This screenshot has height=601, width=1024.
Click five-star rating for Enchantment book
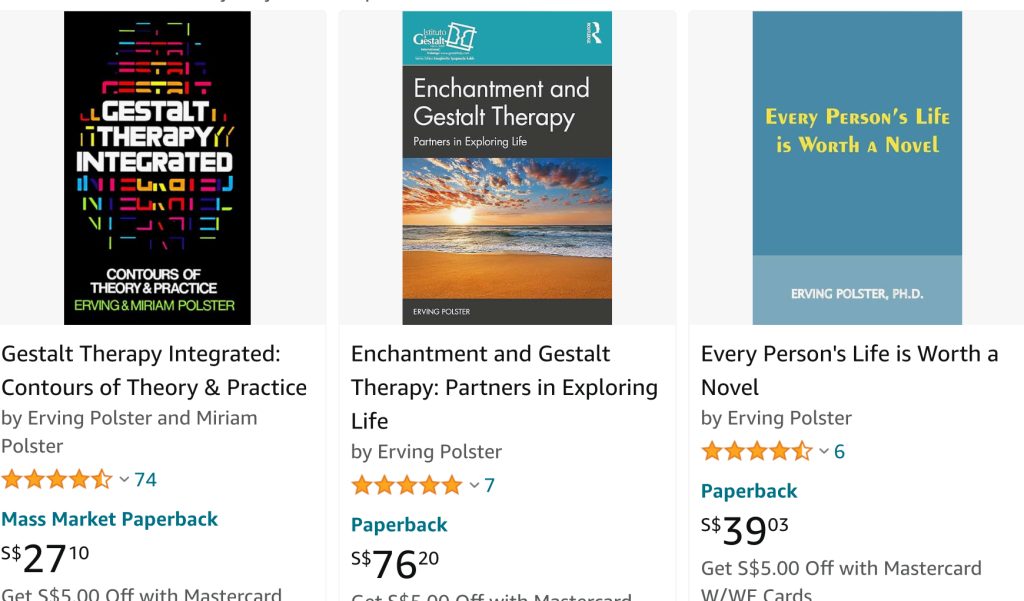click(x=406, y=486)
